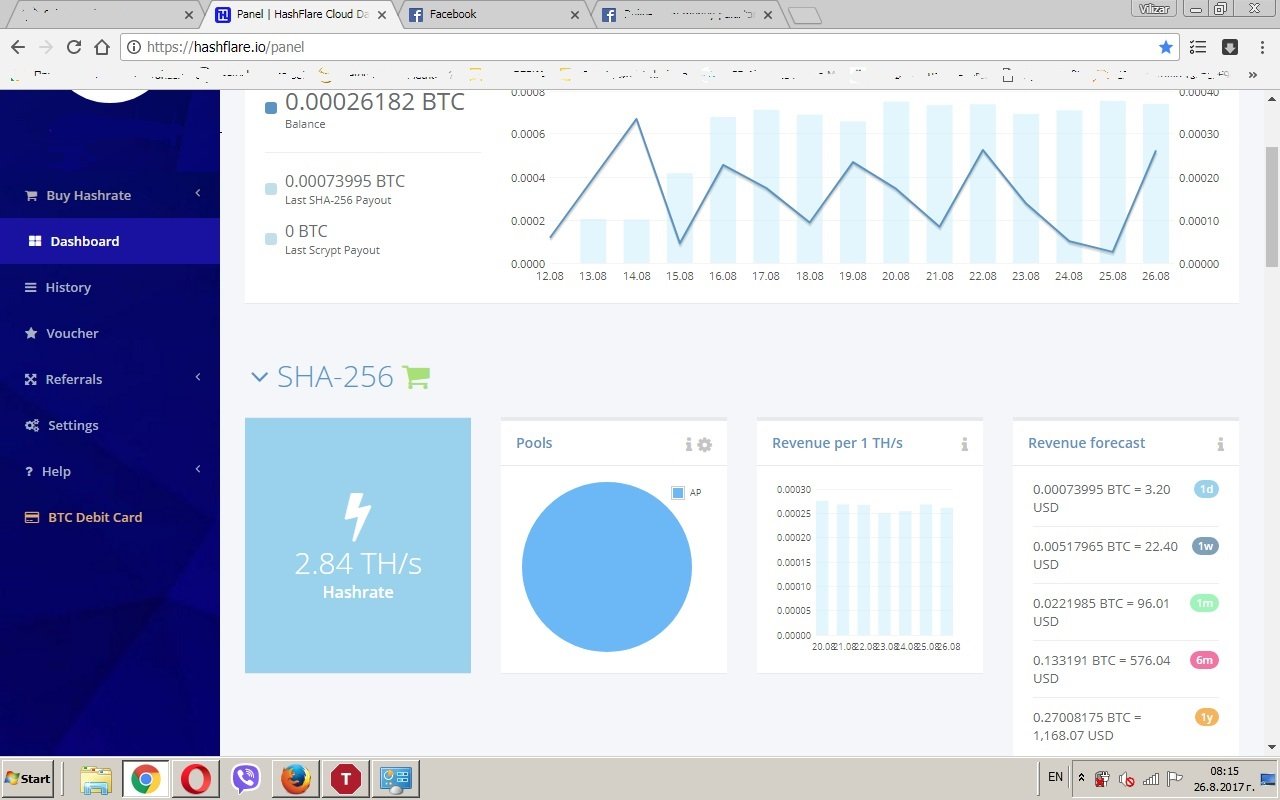Image resolution: width=1280 pixels, height=800 pixels.
Task: Open the Pools info icon
Action: [x=688, y=444]
